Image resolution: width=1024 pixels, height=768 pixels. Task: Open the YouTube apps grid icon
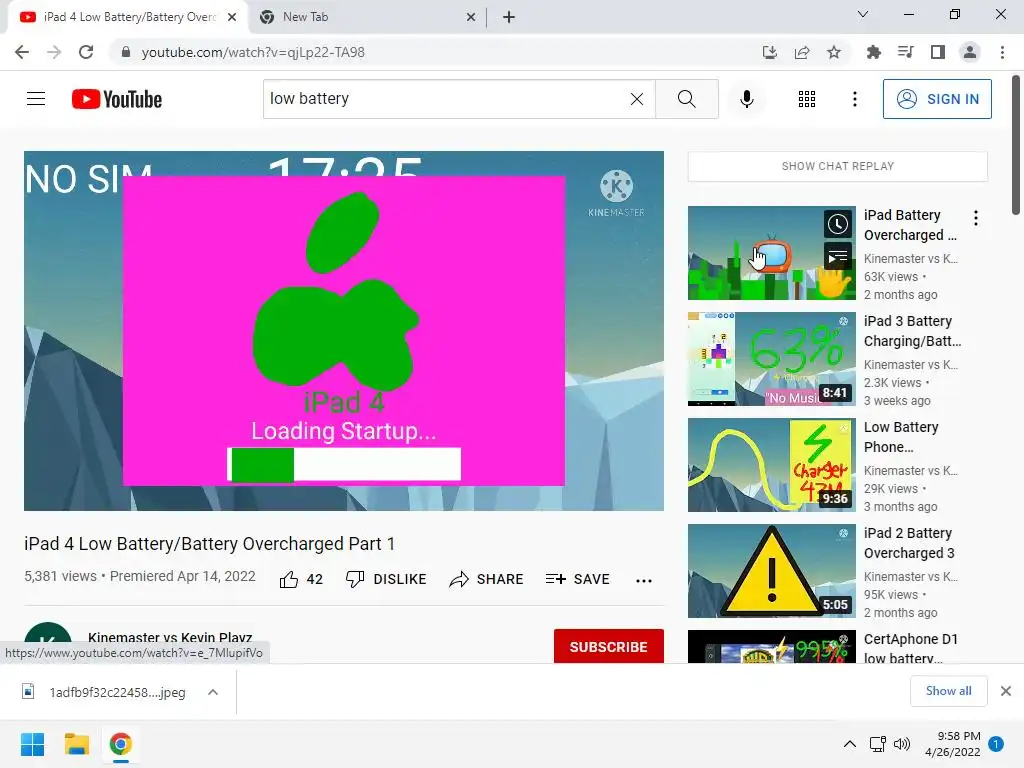tap(807, 99)
